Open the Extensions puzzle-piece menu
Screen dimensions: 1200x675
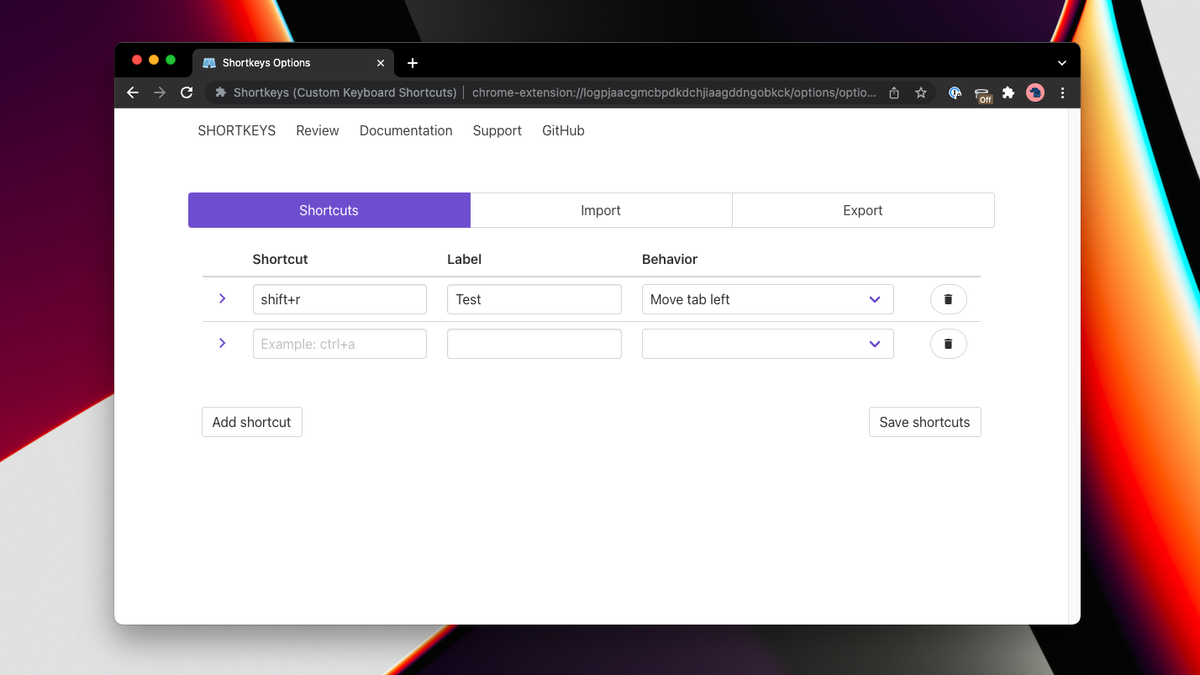(x=1008, y=92)
